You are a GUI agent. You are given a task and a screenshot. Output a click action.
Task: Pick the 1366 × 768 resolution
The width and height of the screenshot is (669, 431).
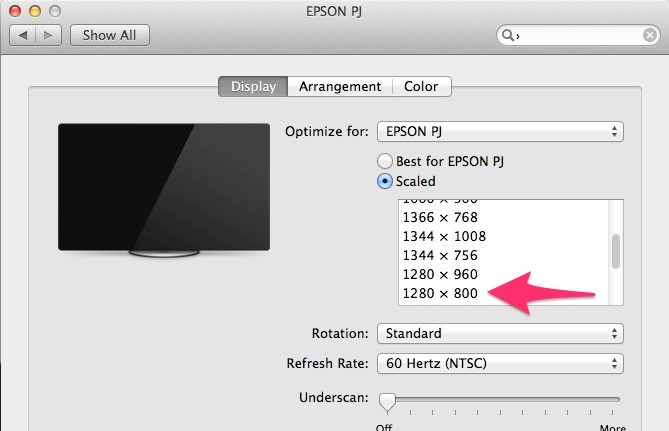pos(440,217)
